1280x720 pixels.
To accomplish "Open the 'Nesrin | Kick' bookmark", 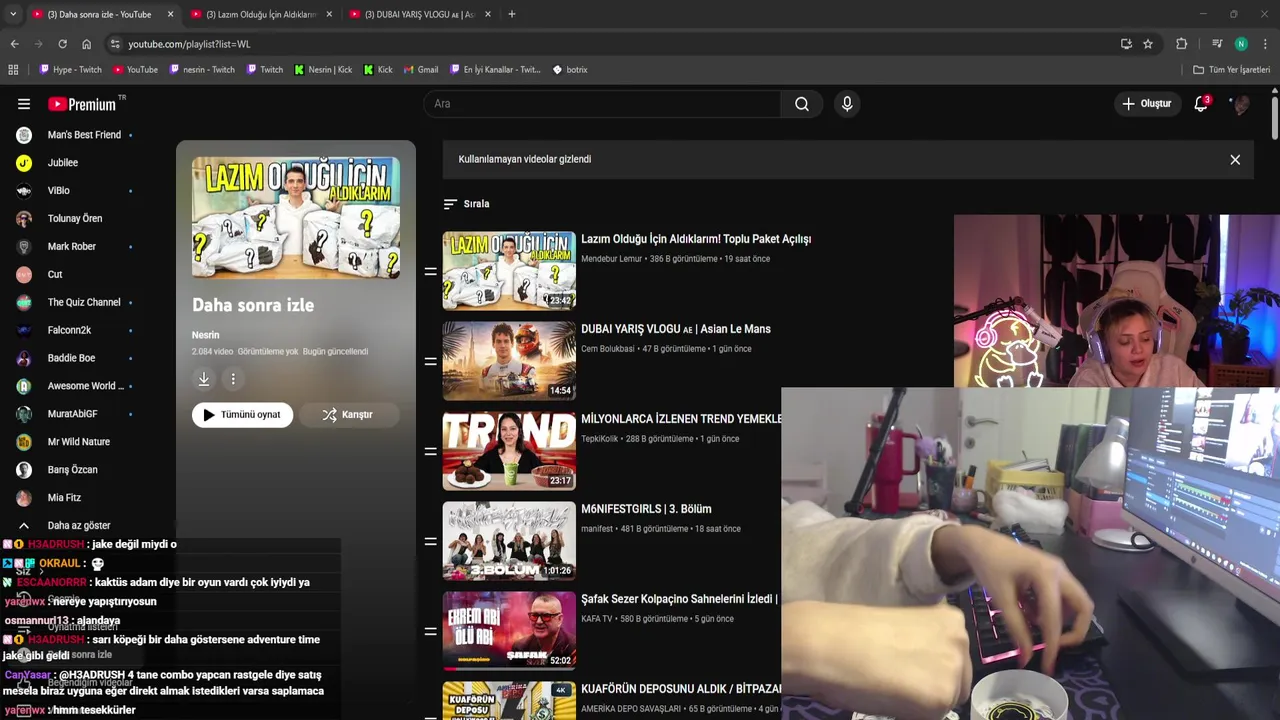I will tap(323, 70).
